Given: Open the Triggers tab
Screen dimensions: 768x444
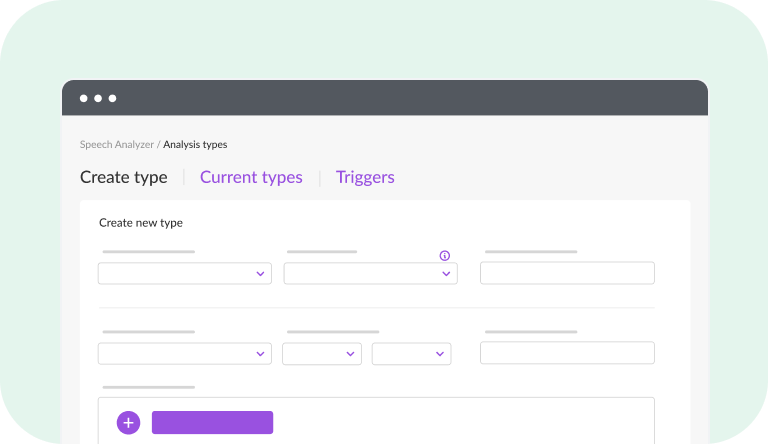Looking at the screenshot, I should (365, 177).
